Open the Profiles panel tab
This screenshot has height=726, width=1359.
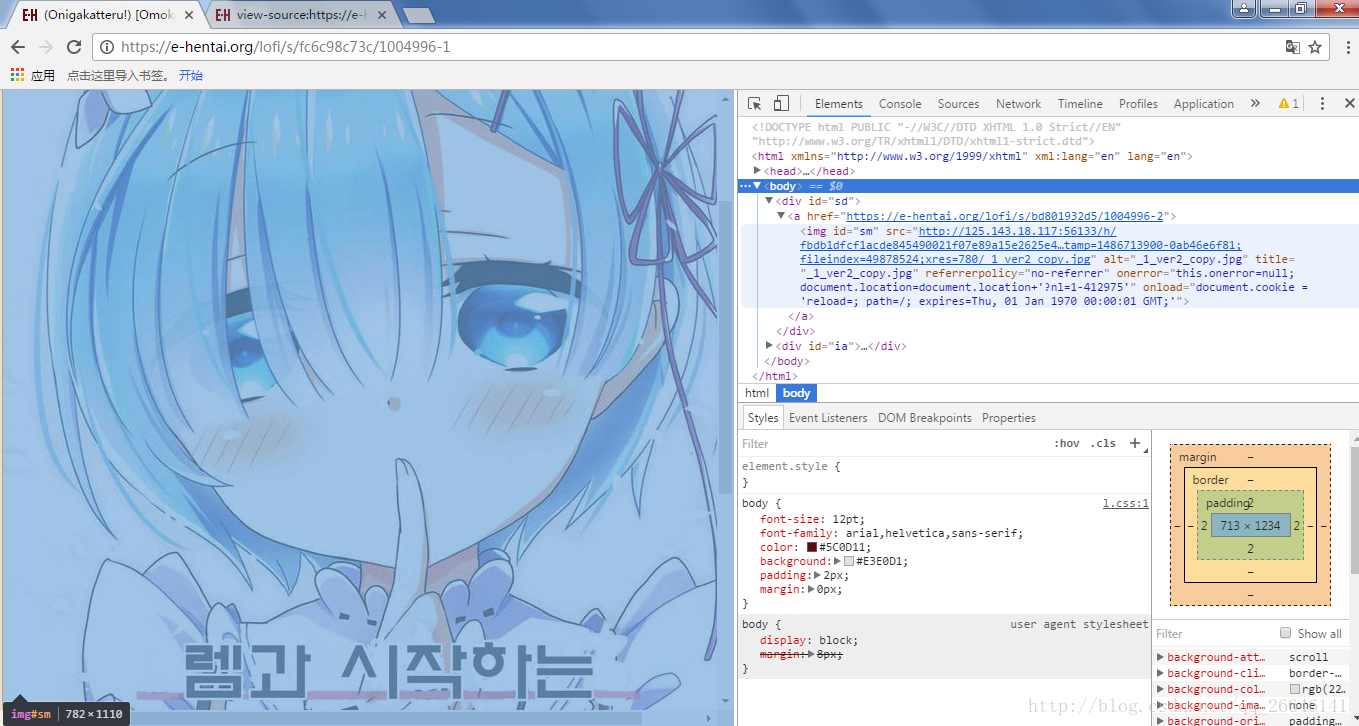[1138, 103]
